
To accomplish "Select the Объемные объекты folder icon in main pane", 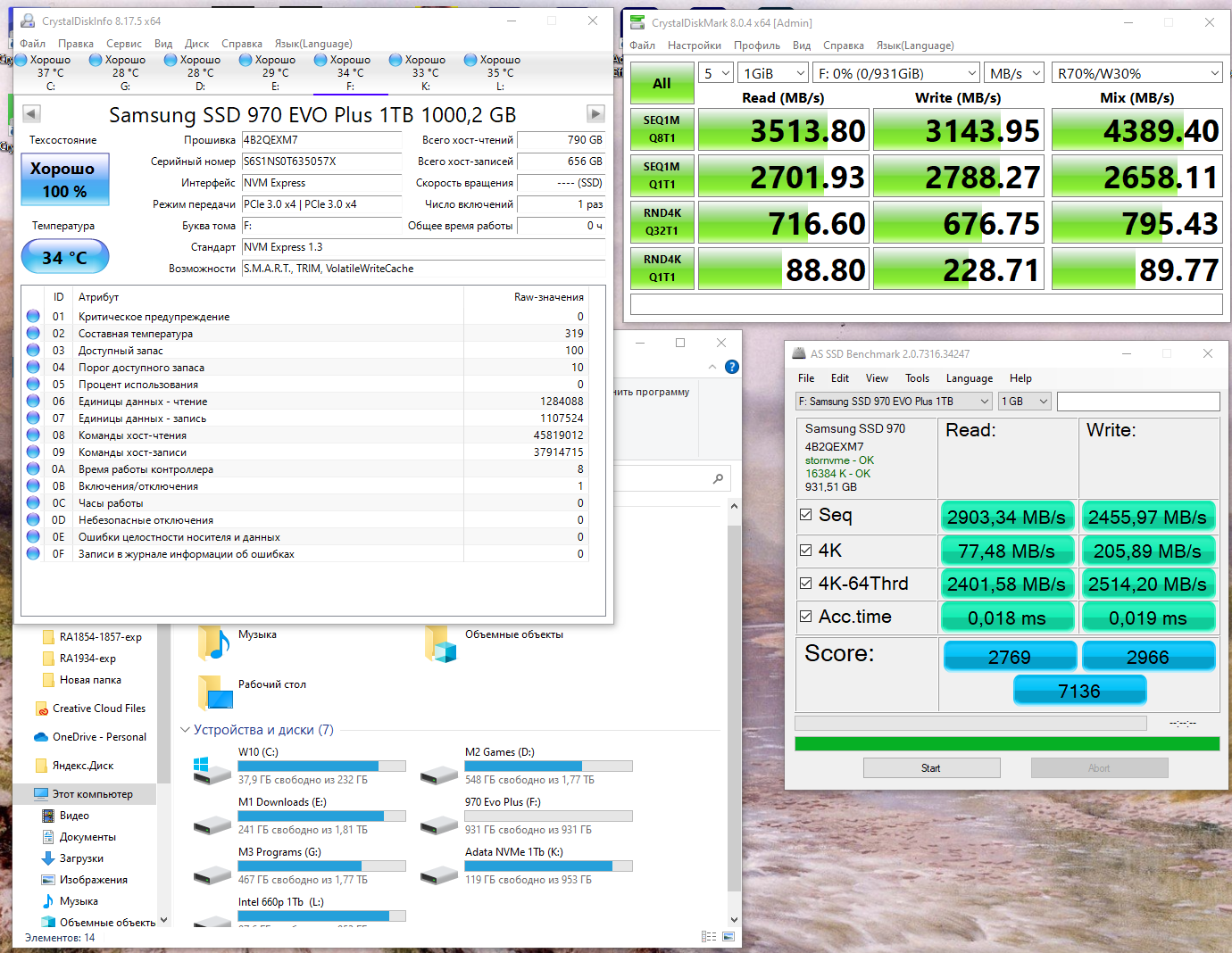I will pyautogui.click(x=441, y=642).
